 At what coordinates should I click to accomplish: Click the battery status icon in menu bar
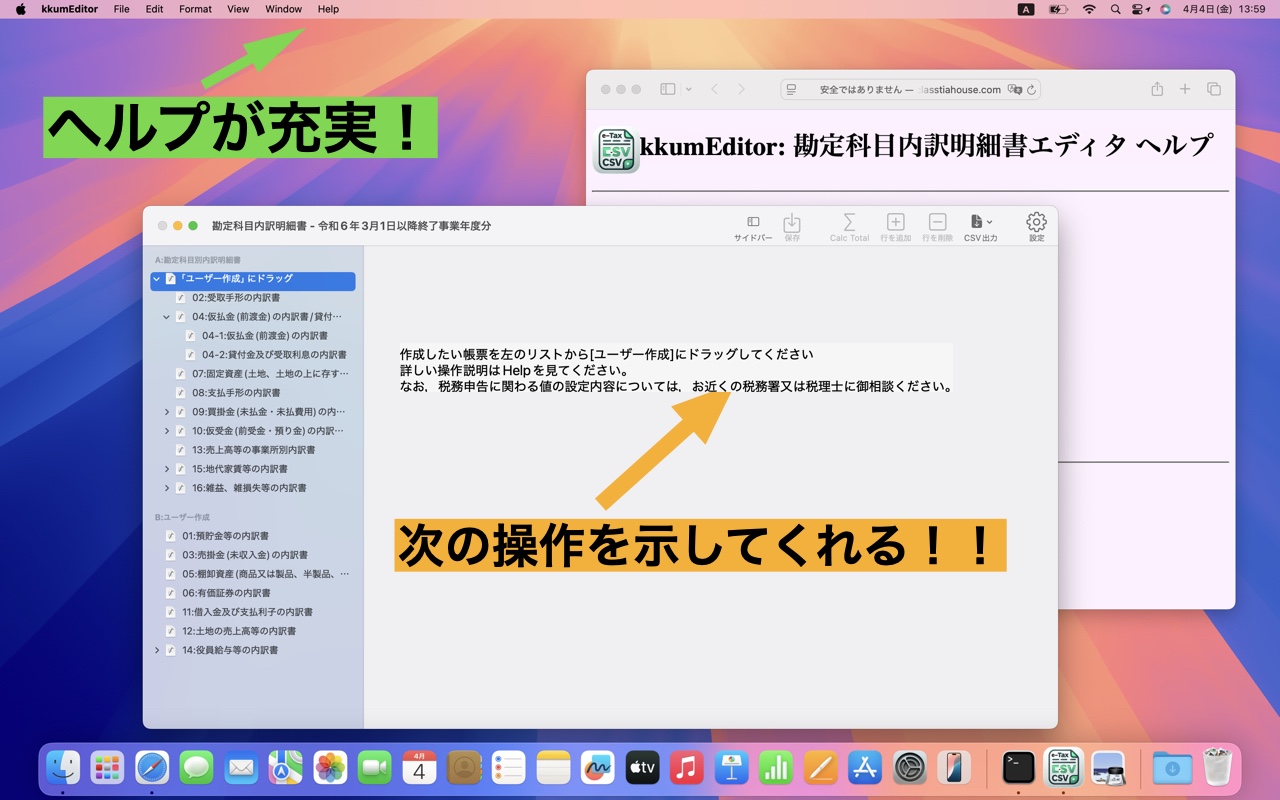1058,9
